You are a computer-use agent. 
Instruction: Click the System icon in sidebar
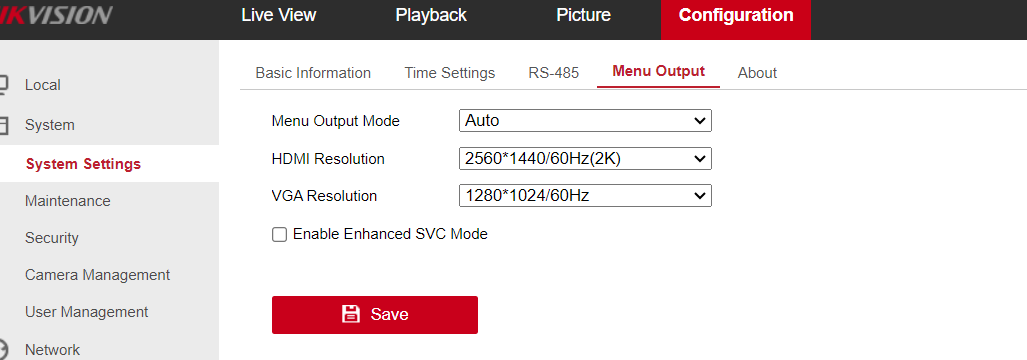3,125
